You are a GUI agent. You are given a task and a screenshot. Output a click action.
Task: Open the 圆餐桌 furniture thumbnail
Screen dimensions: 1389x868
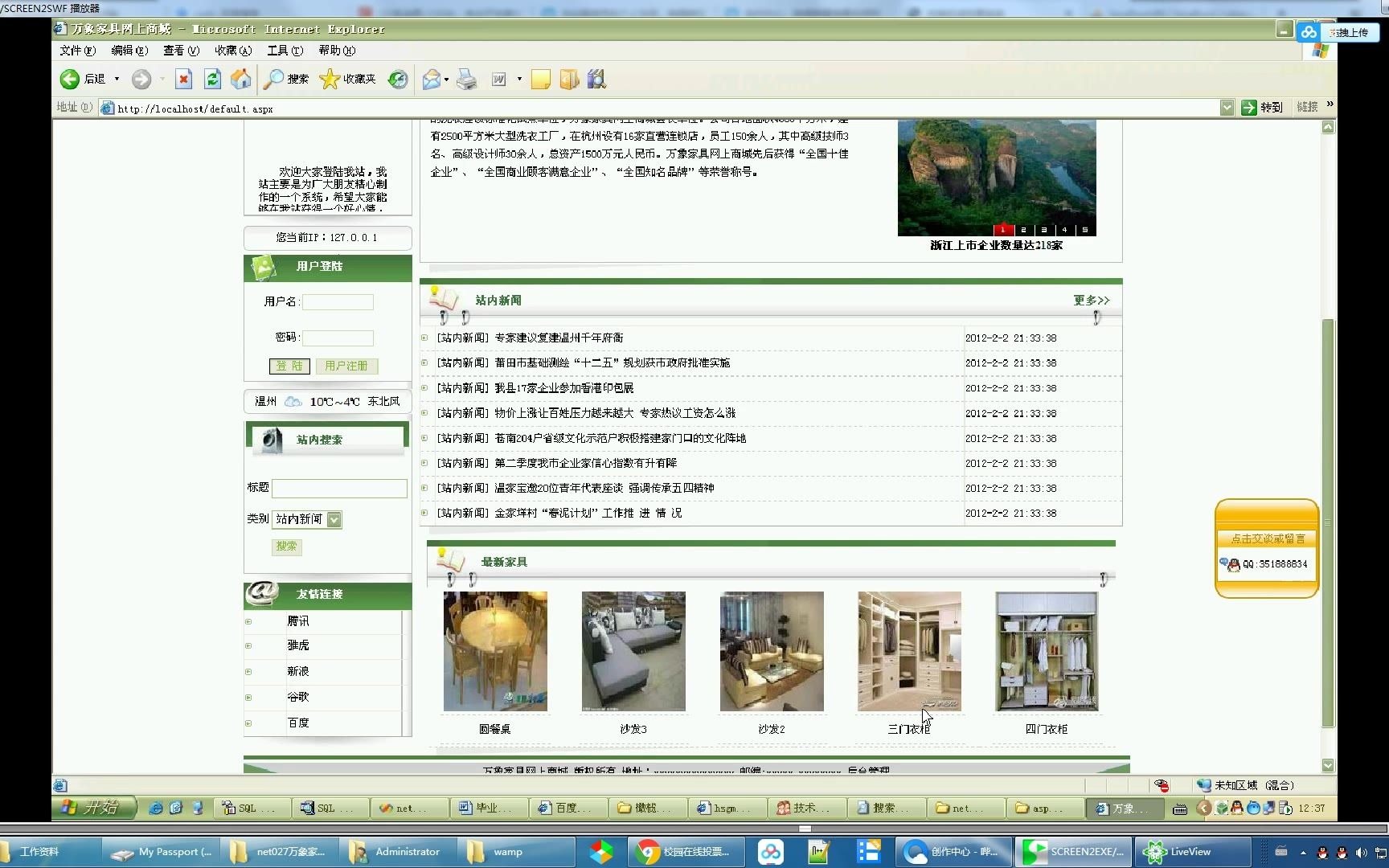[x=495, y=652]
